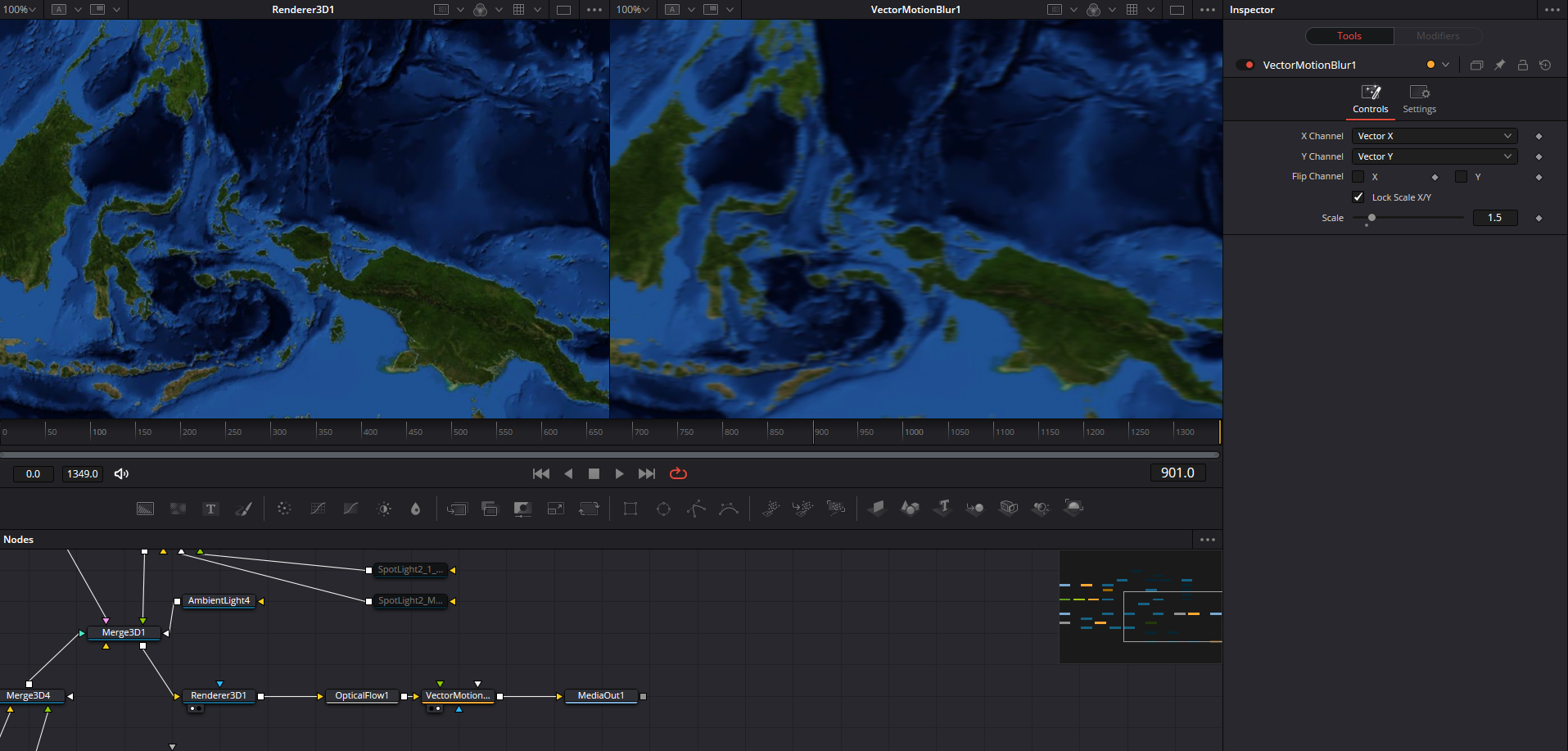
Task: Add a Matte Control node
Action: [x=522, y=509]
